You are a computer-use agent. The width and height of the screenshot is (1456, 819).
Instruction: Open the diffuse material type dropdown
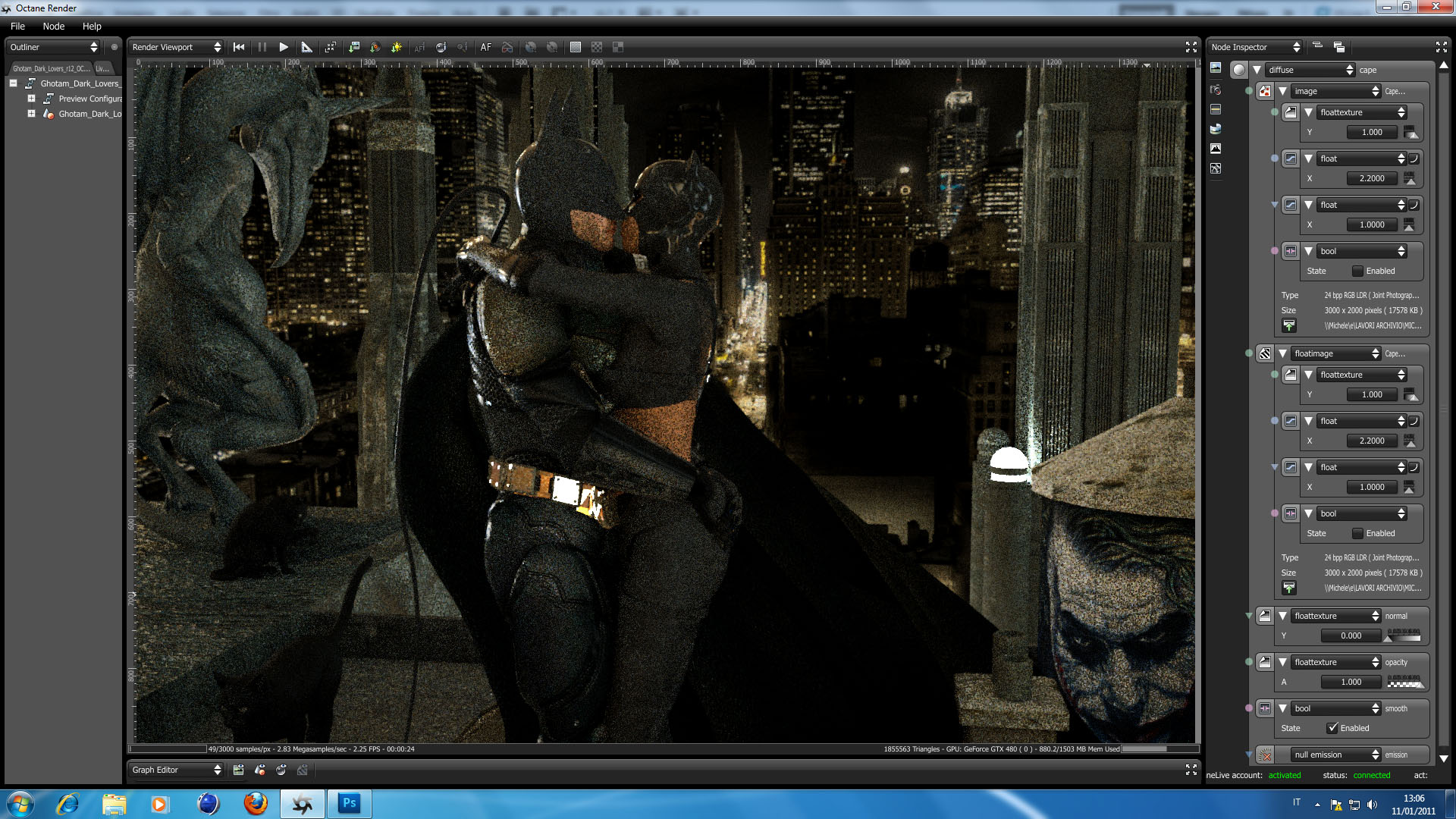pyautogui.click(x=1310, y=70)
